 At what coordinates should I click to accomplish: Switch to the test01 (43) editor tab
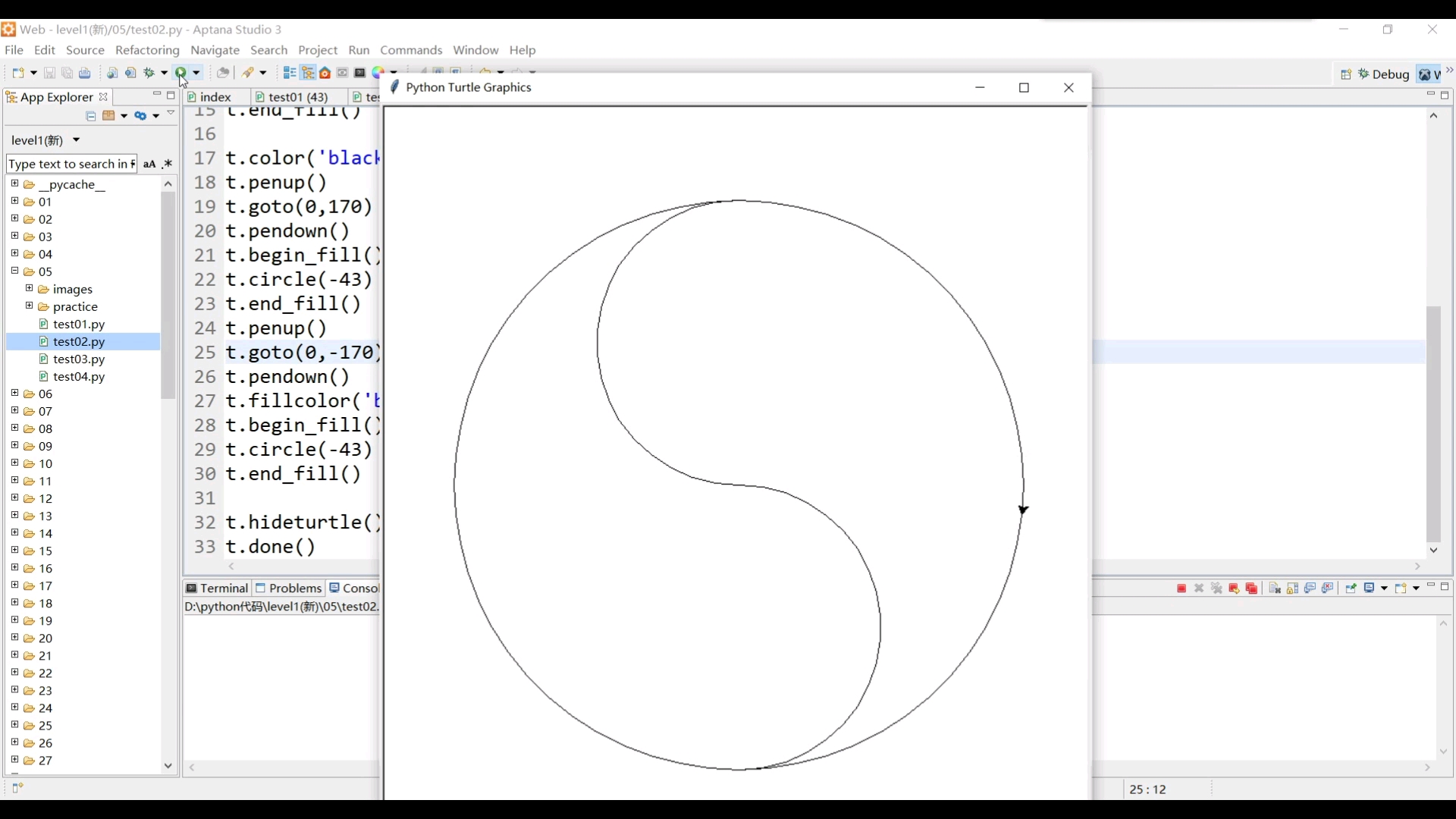[x=298, y=97]
